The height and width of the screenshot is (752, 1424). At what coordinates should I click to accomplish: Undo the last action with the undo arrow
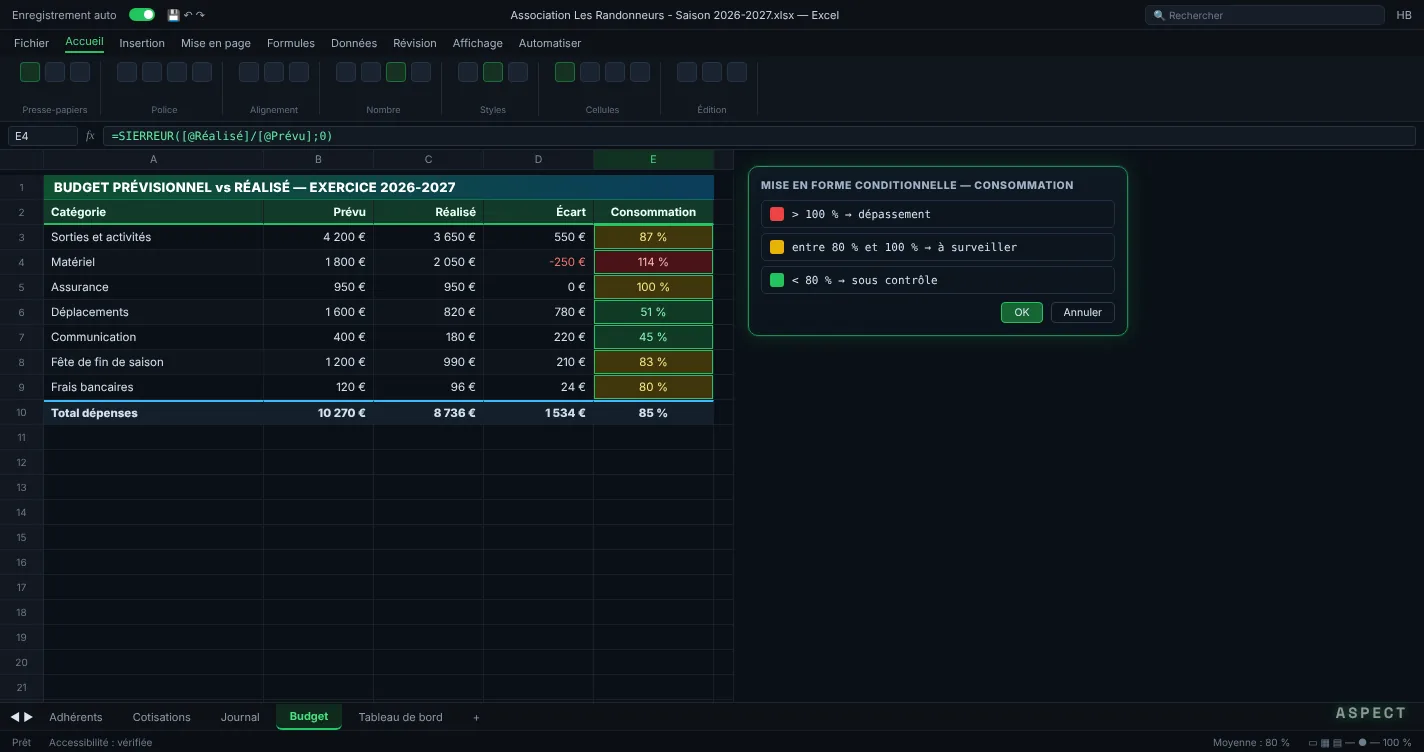pyautogui.click(x=188, y=15)
